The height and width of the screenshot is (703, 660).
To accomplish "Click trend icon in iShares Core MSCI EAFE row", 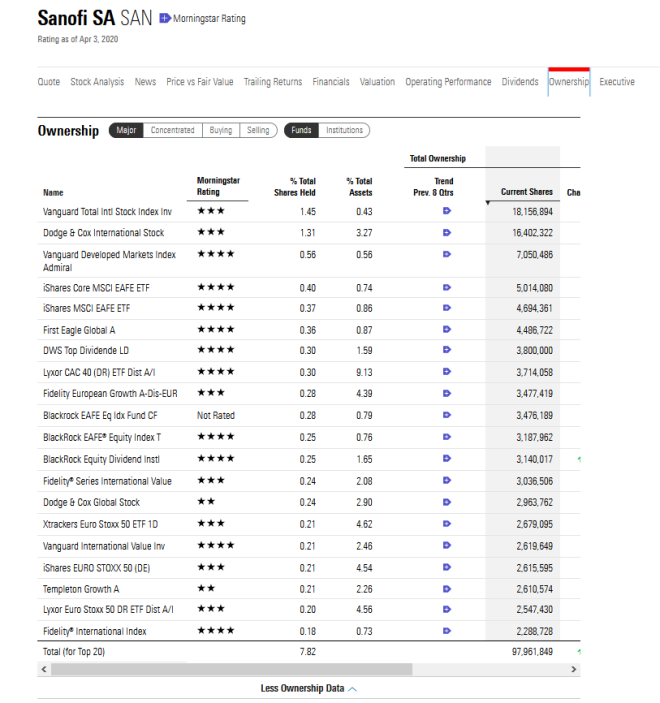I will pos(446,287).
